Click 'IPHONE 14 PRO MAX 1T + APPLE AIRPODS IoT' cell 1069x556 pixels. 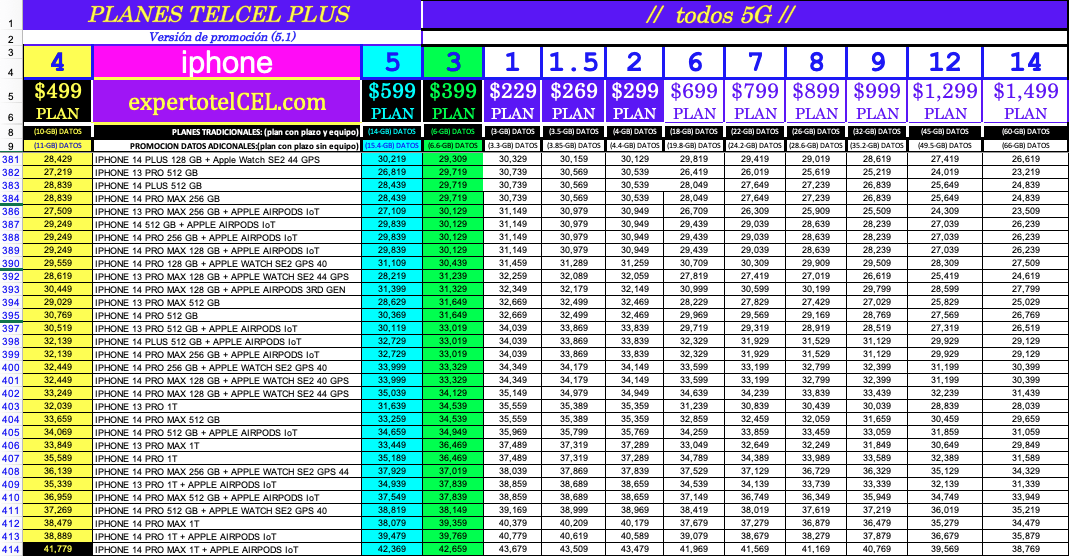[x=226, y=549]
